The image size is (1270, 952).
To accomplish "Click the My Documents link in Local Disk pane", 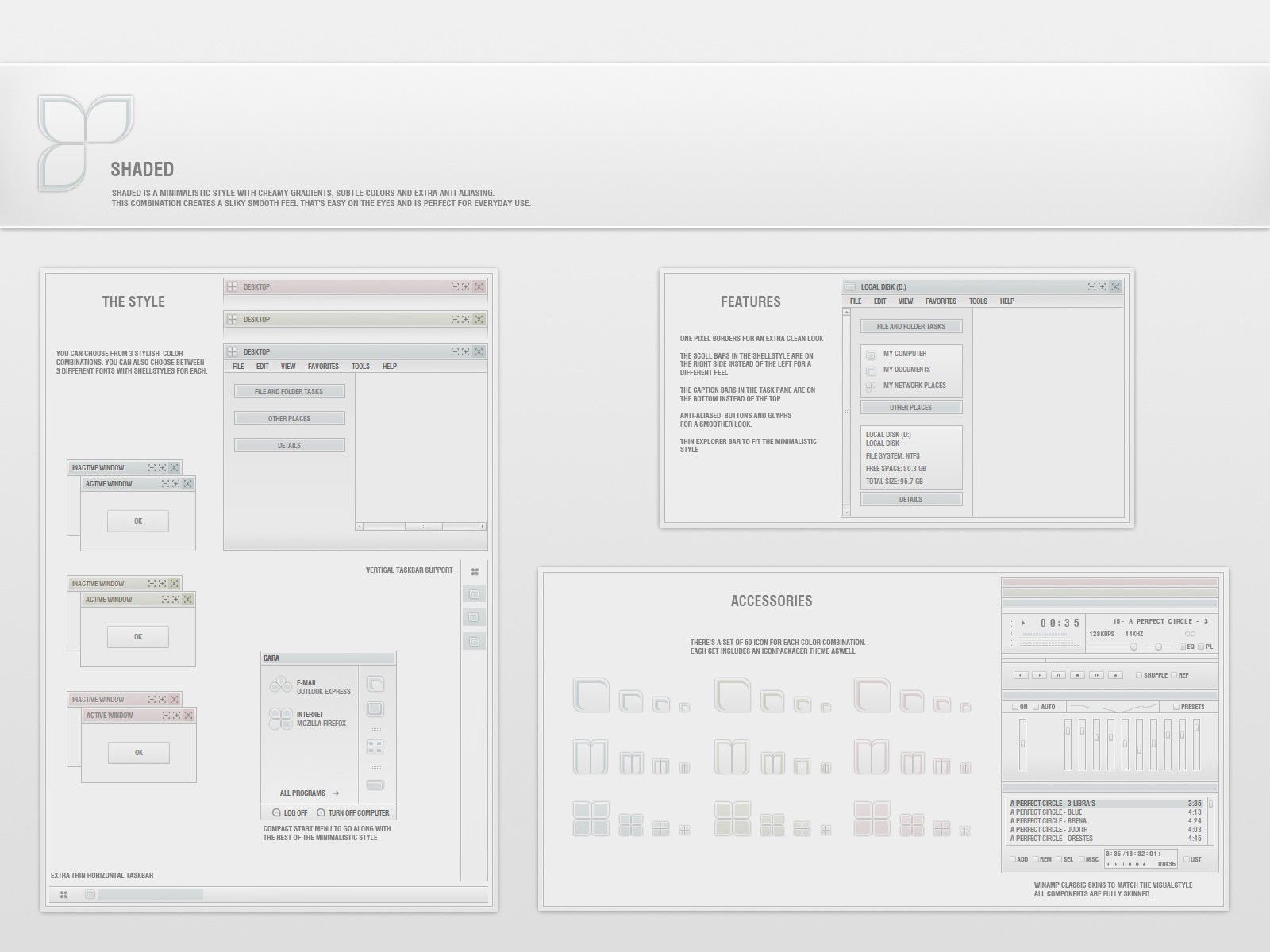I will tap(906, 370).
